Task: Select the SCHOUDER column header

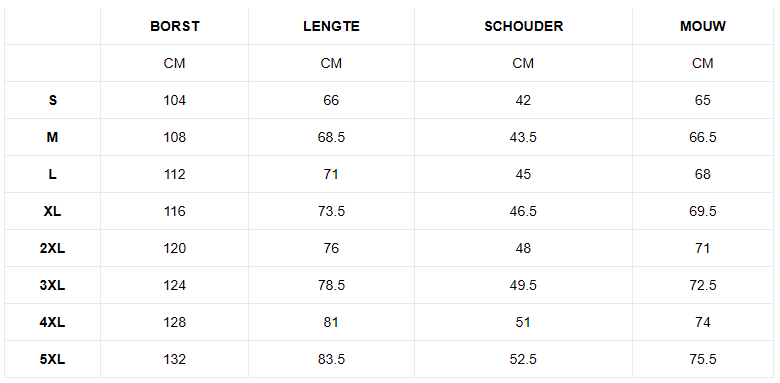Action: [x=523, y=26]
